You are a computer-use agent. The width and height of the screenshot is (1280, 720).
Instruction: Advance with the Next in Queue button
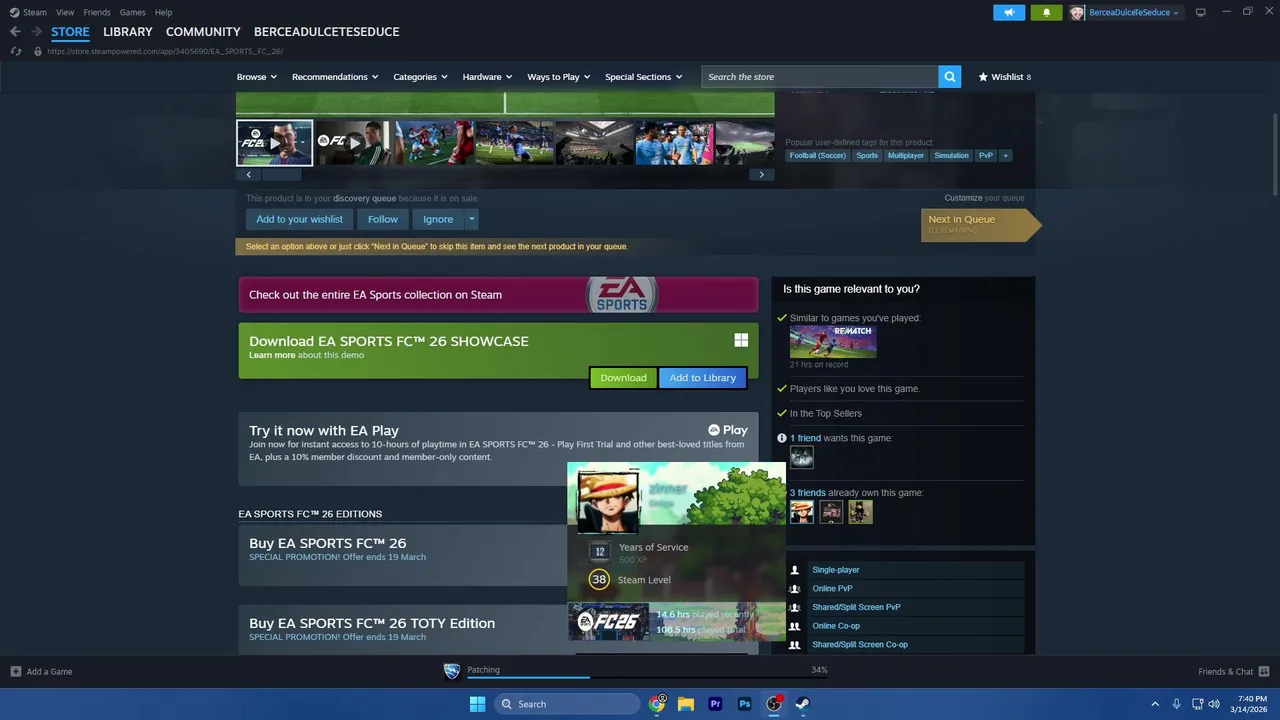tap(981, 225)
